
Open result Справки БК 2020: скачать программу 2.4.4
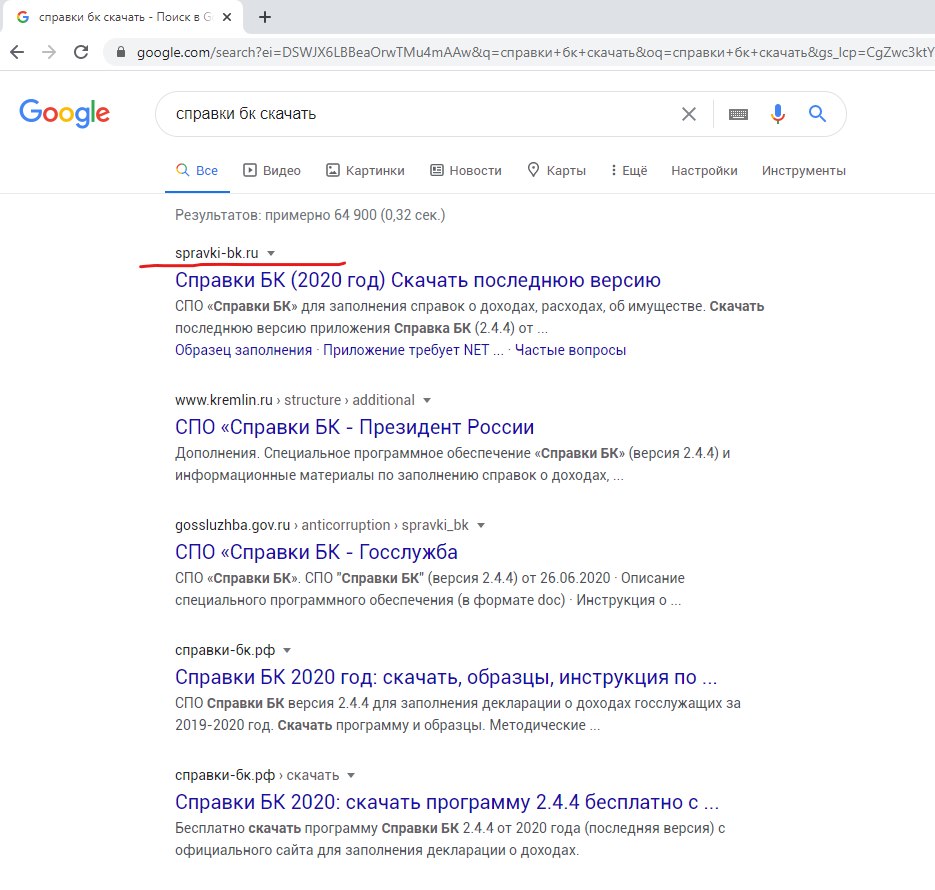(447, 802)
